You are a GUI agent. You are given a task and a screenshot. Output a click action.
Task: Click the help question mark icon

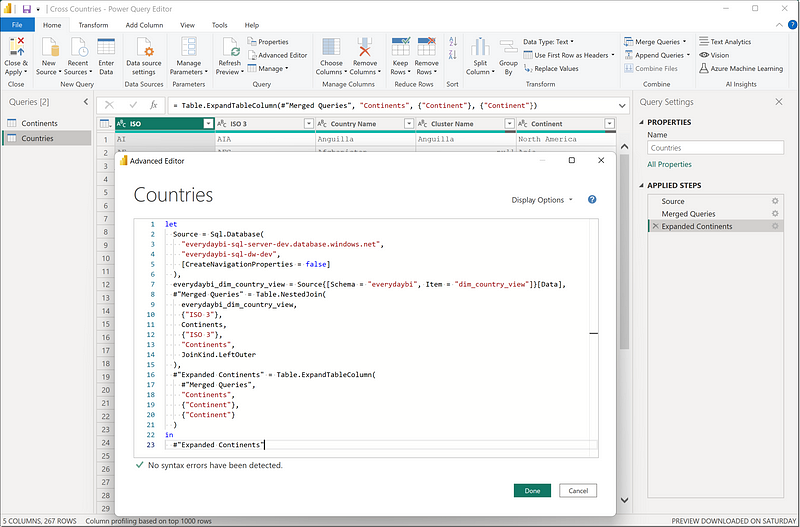tap(592, 200)
